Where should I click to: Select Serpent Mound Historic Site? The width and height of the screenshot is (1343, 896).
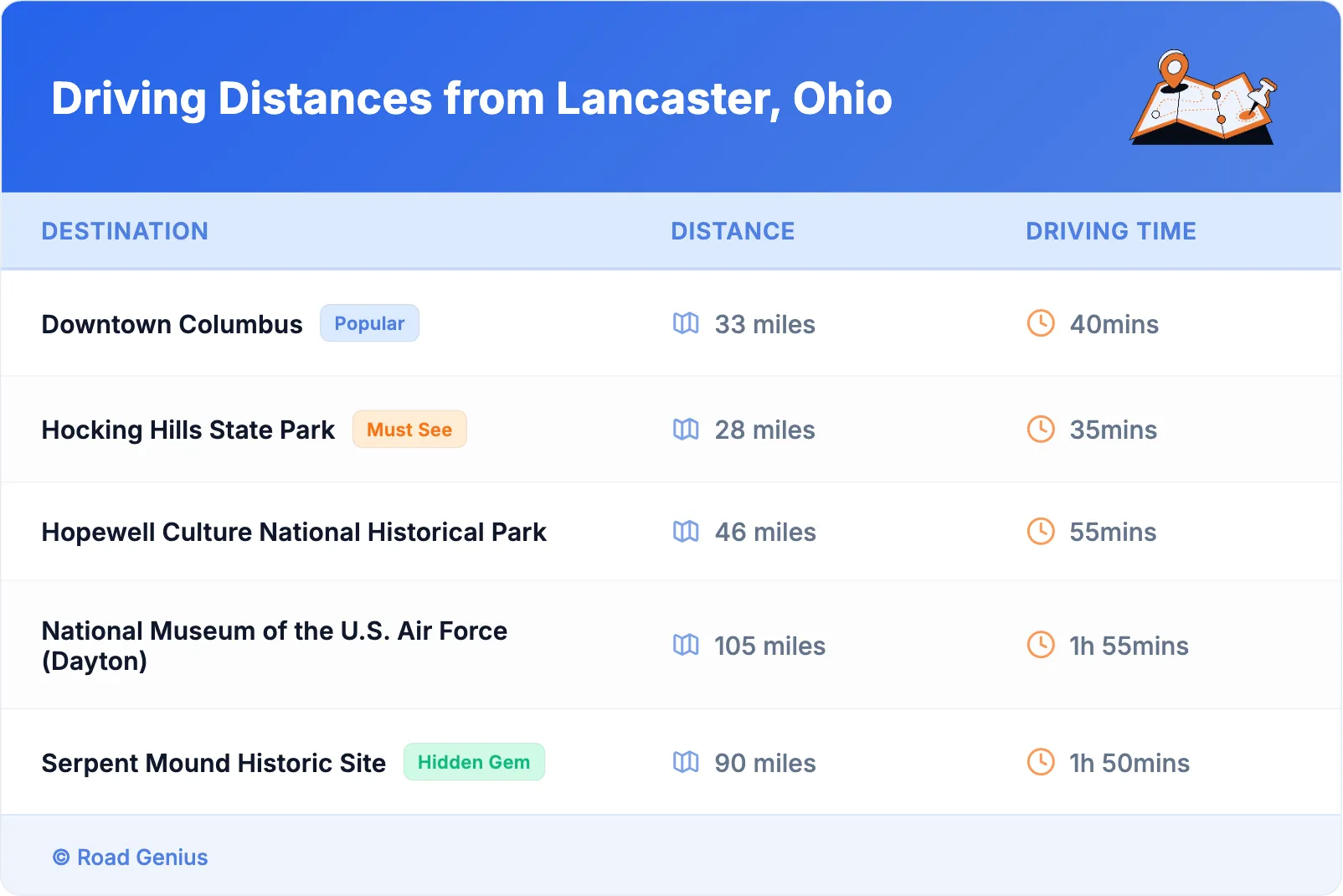pyautogui.click(x=214, y=763)
